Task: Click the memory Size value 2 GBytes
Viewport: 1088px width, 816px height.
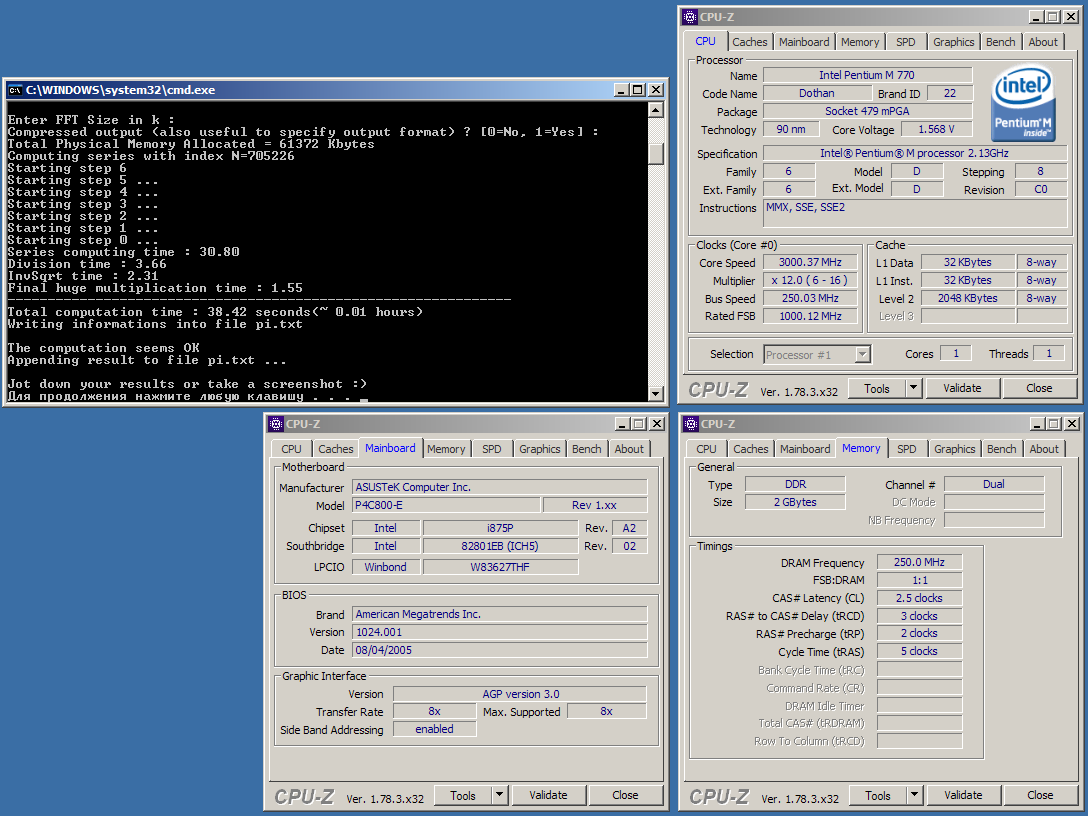Action: click(795, 502)
